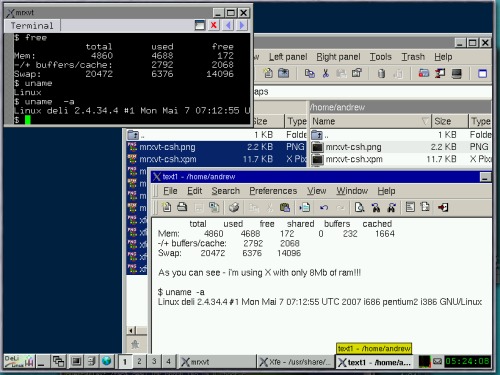500x375 pixels.
Task: Sort by Size column in right Xfe panel
Action: [450, 121]
